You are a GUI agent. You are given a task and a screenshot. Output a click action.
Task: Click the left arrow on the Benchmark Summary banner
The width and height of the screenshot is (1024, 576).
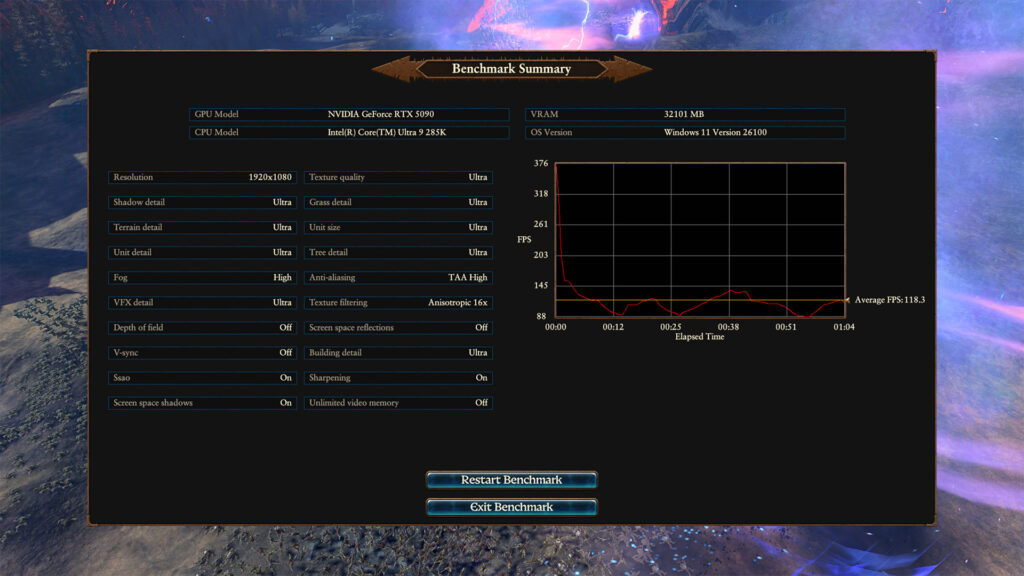390,69
